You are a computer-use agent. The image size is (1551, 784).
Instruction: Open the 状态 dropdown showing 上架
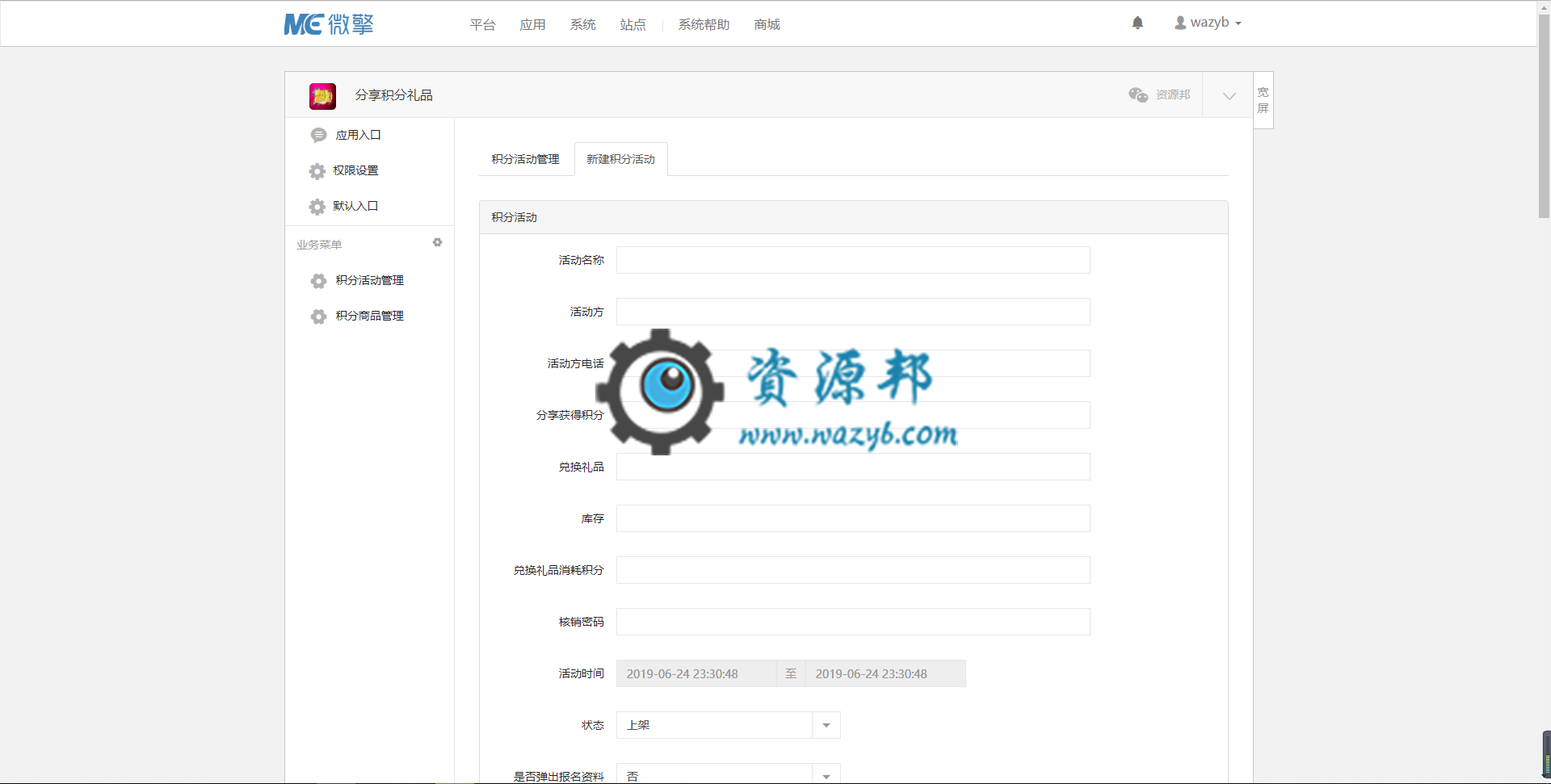pos(729,725)
